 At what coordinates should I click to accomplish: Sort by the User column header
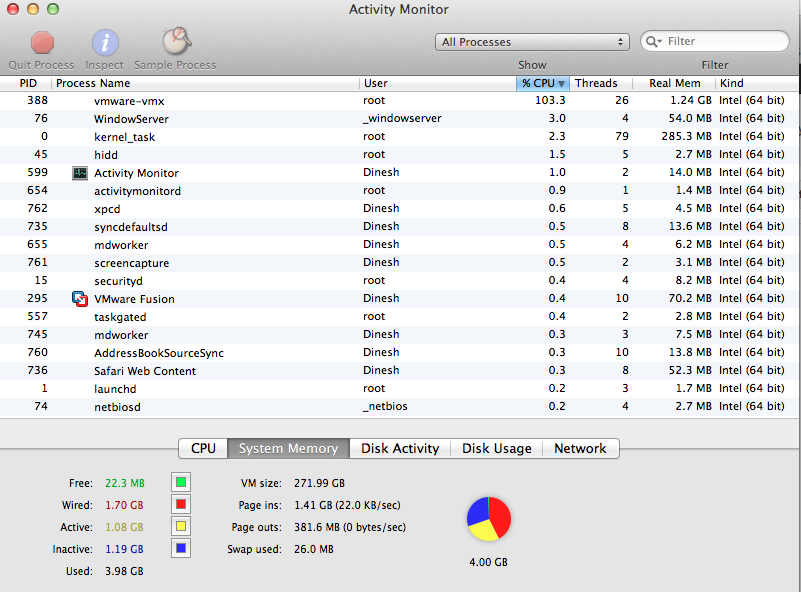(437, 83)
